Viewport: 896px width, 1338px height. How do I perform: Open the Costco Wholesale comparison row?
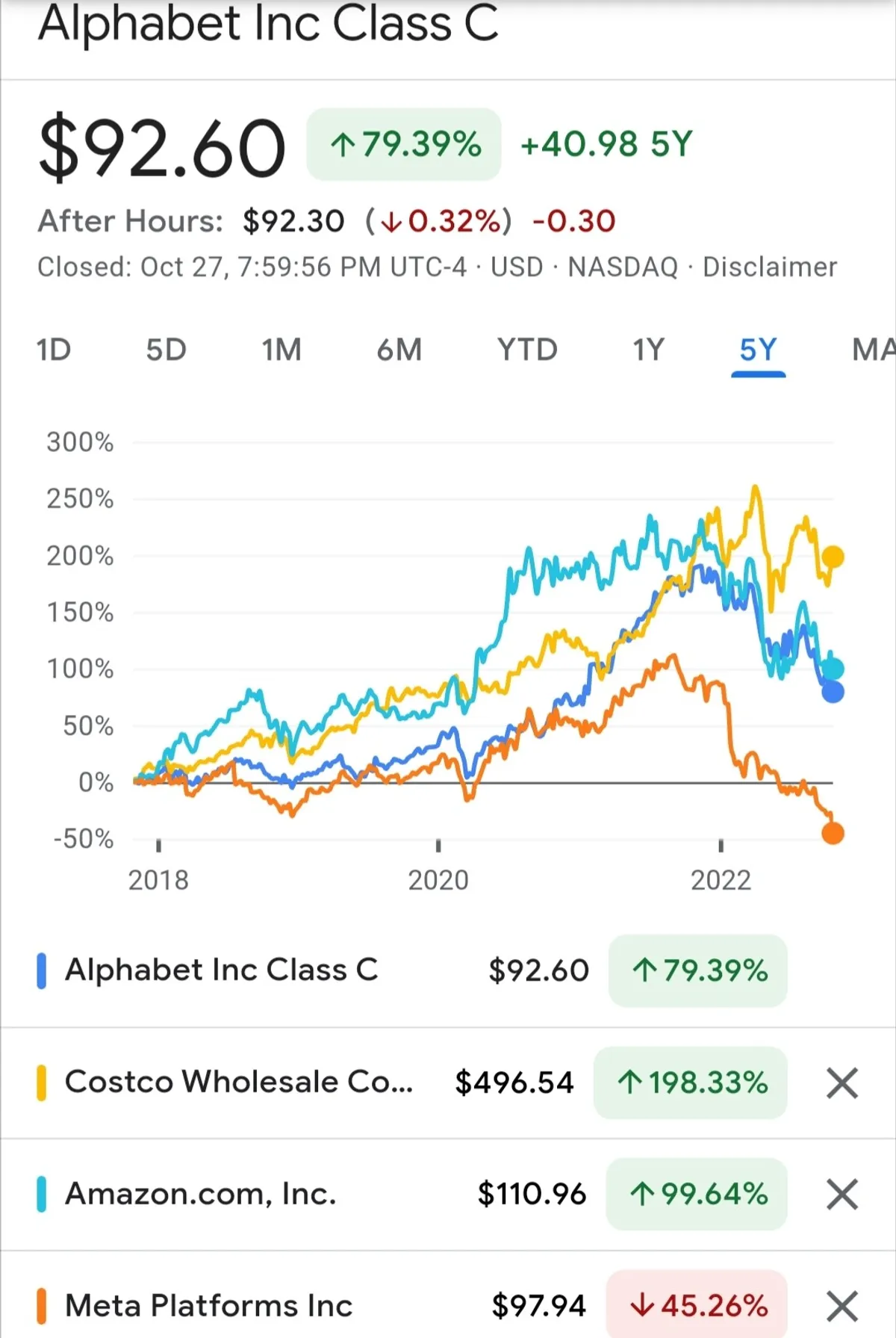click(239, 1083)
